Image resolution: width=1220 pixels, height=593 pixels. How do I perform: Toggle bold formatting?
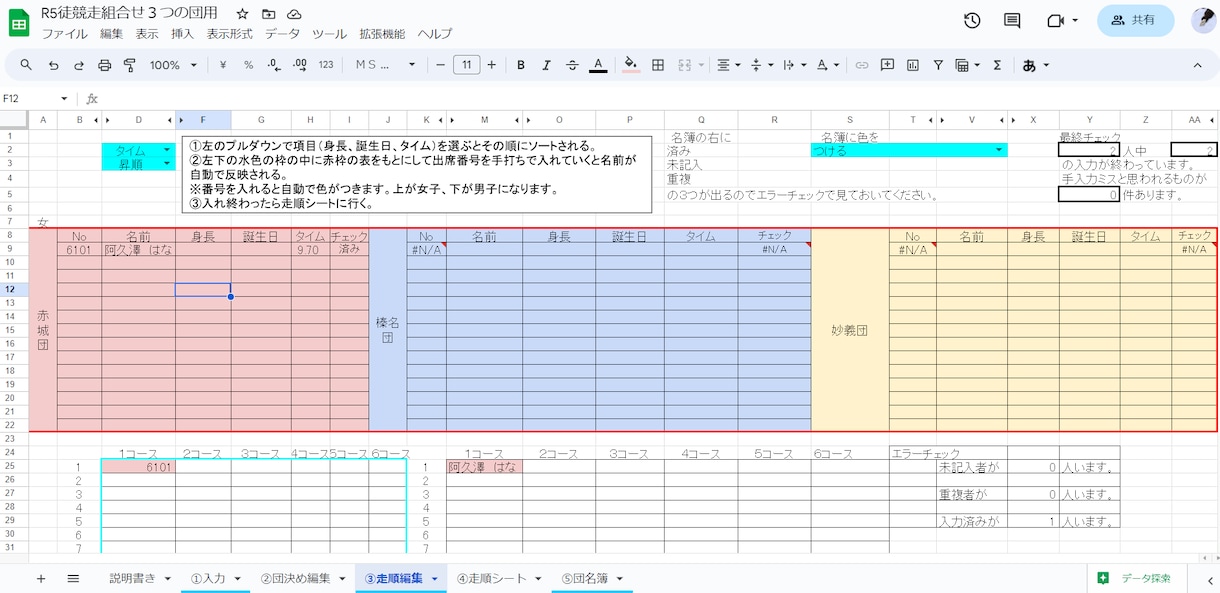click(x=521, y=65)
